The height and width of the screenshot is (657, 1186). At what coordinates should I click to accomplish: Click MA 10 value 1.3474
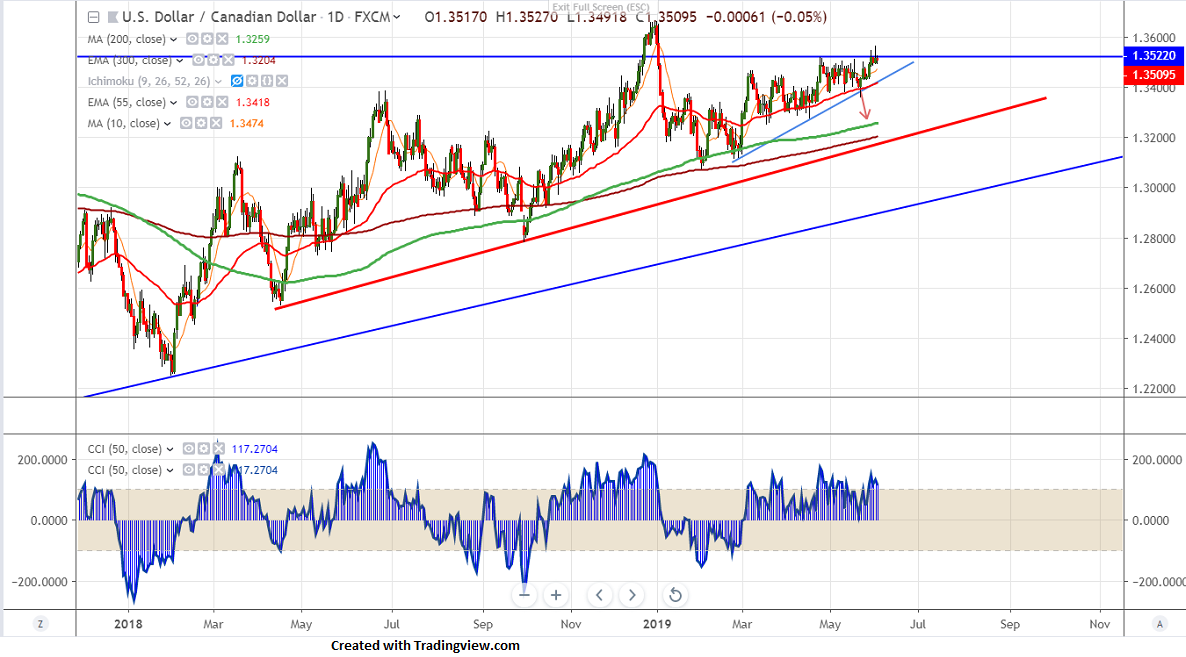tap(247, 123)
